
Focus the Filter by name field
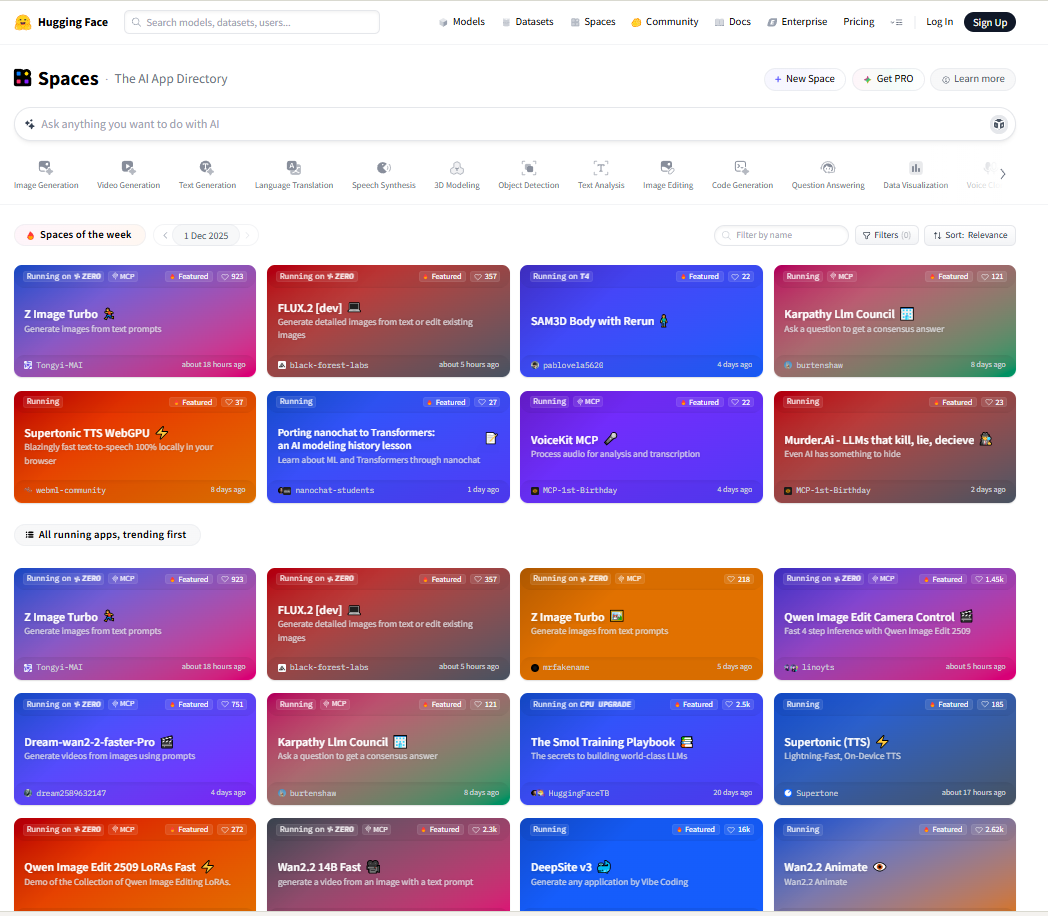point(781,235)
